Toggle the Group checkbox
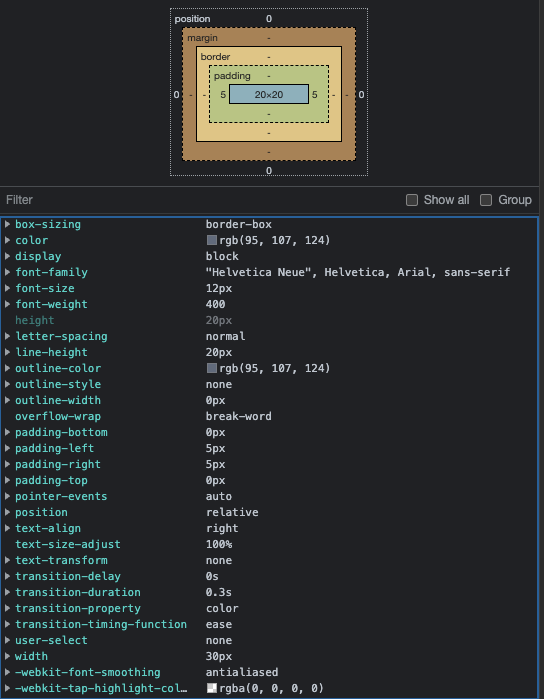This screenshot has height=699, width=544. coord(486,200)
